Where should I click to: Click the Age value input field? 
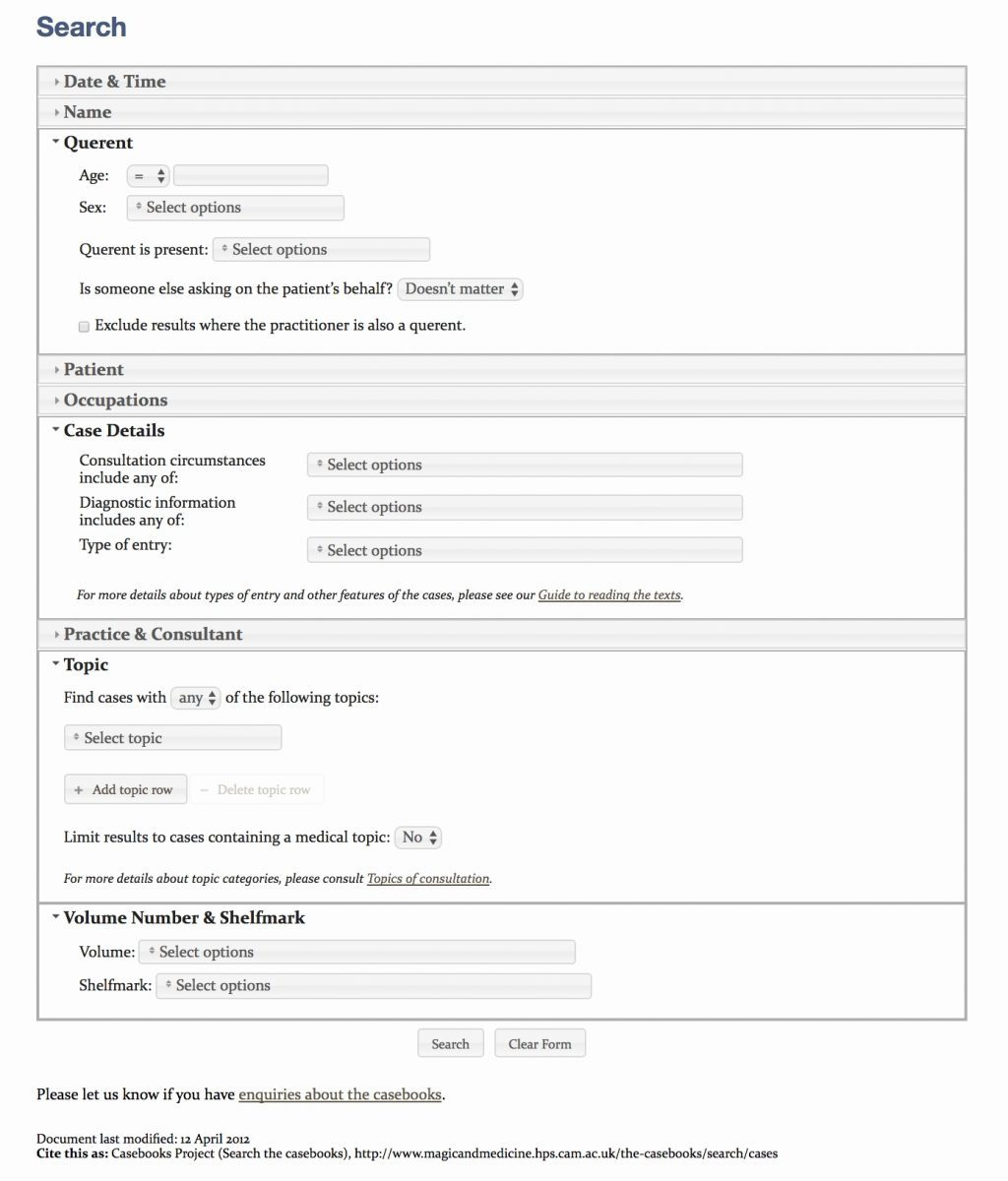point(251,176)
